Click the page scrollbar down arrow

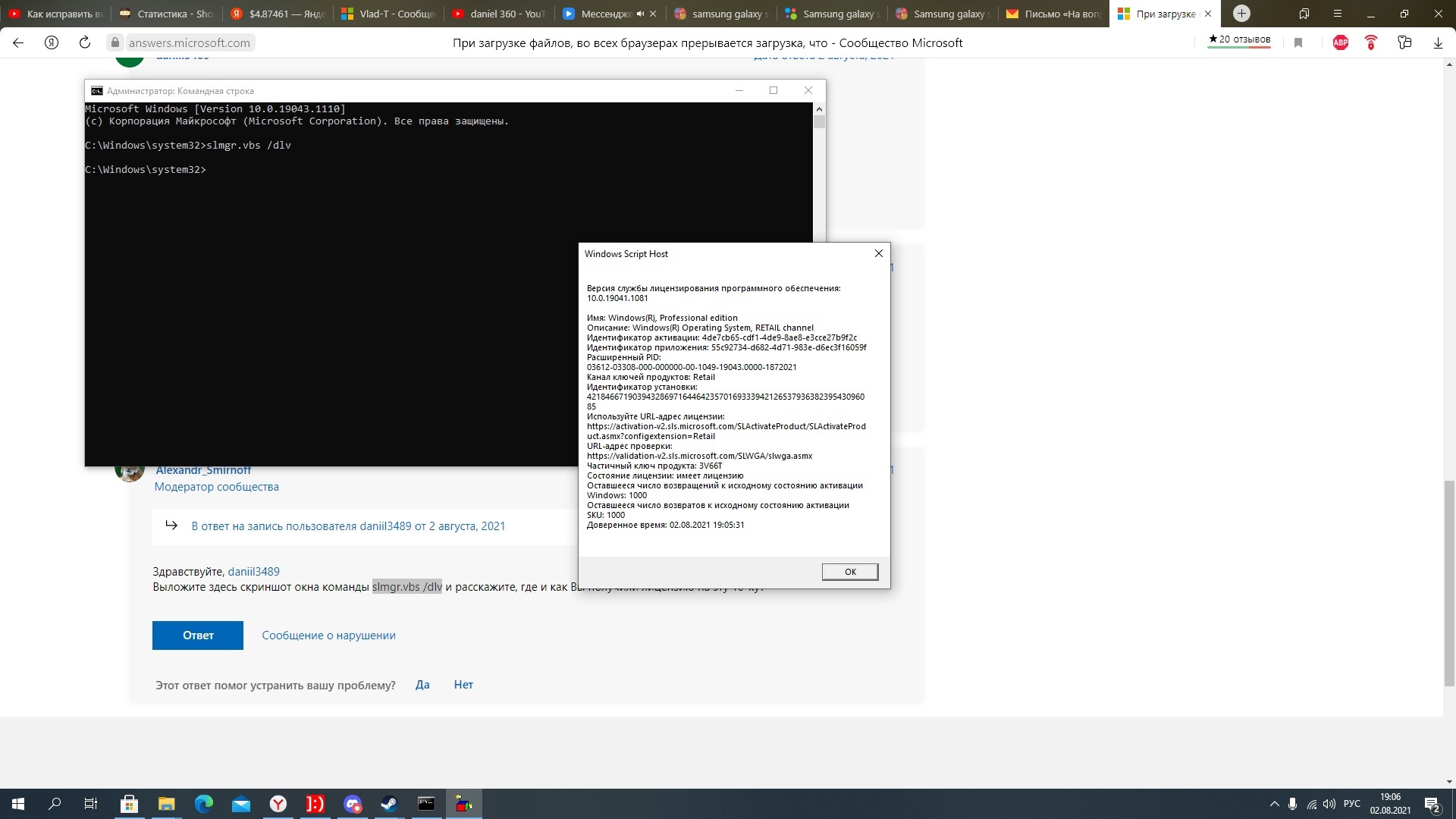click(x=1449, y=782)
